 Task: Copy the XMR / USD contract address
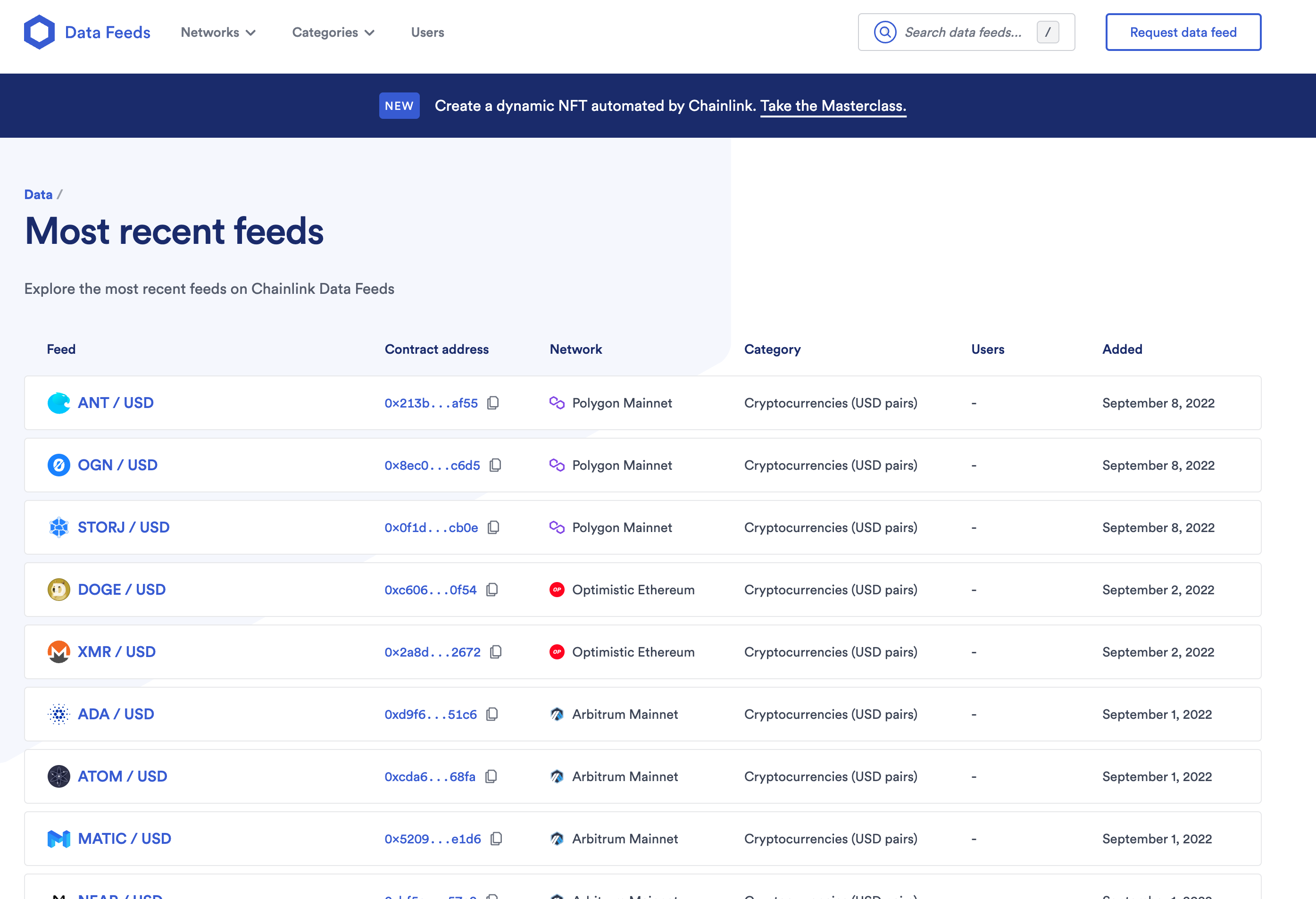[x=496, y=652]
